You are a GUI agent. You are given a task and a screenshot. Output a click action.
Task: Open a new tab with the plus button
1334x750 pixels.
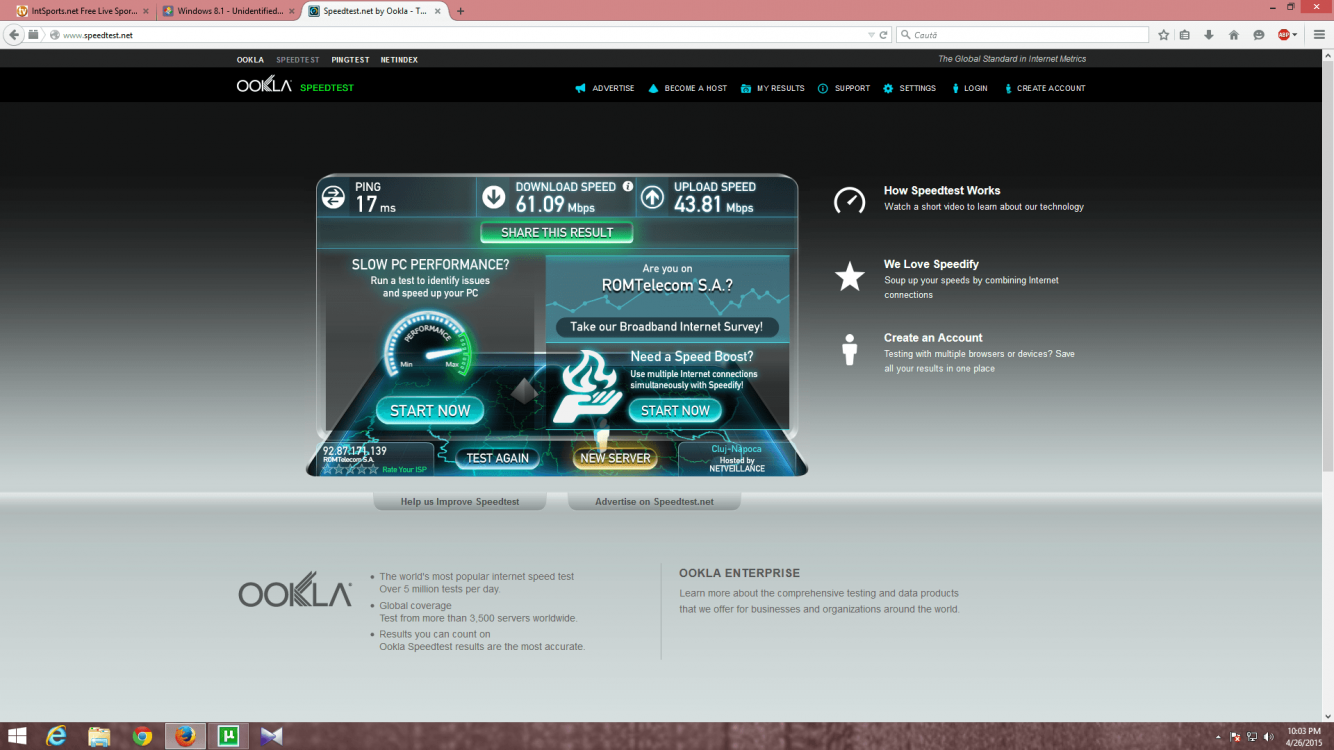(x=461, y=11)
